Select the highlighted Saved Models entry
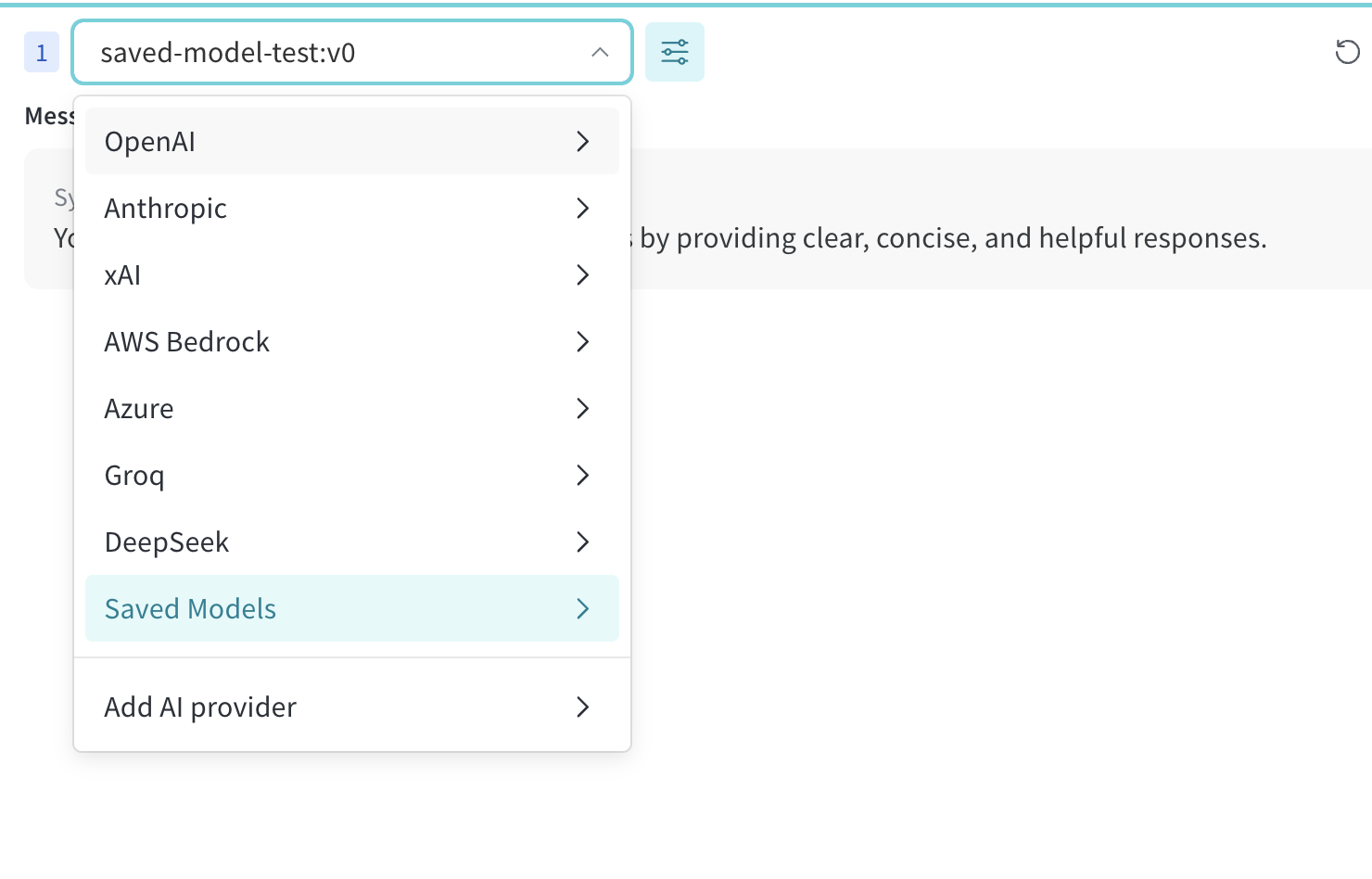The image size is (1372, 879). click(x=352, y=608)
